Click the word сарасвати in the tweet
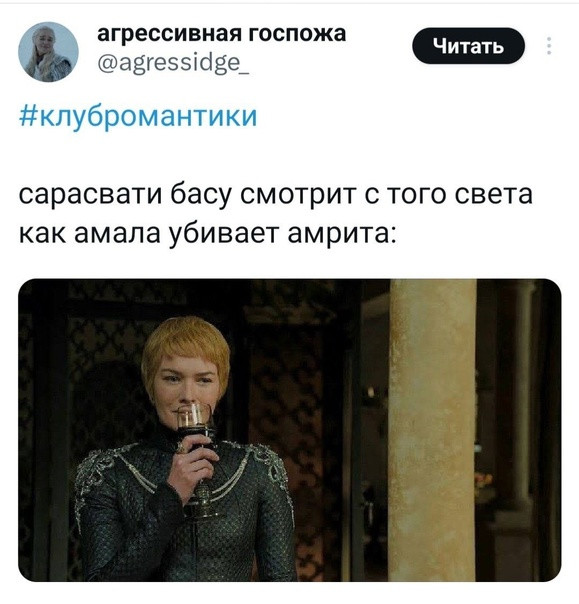Image resolution: width=579 pixels, height=604 pixels. click(x=91, y=195)
